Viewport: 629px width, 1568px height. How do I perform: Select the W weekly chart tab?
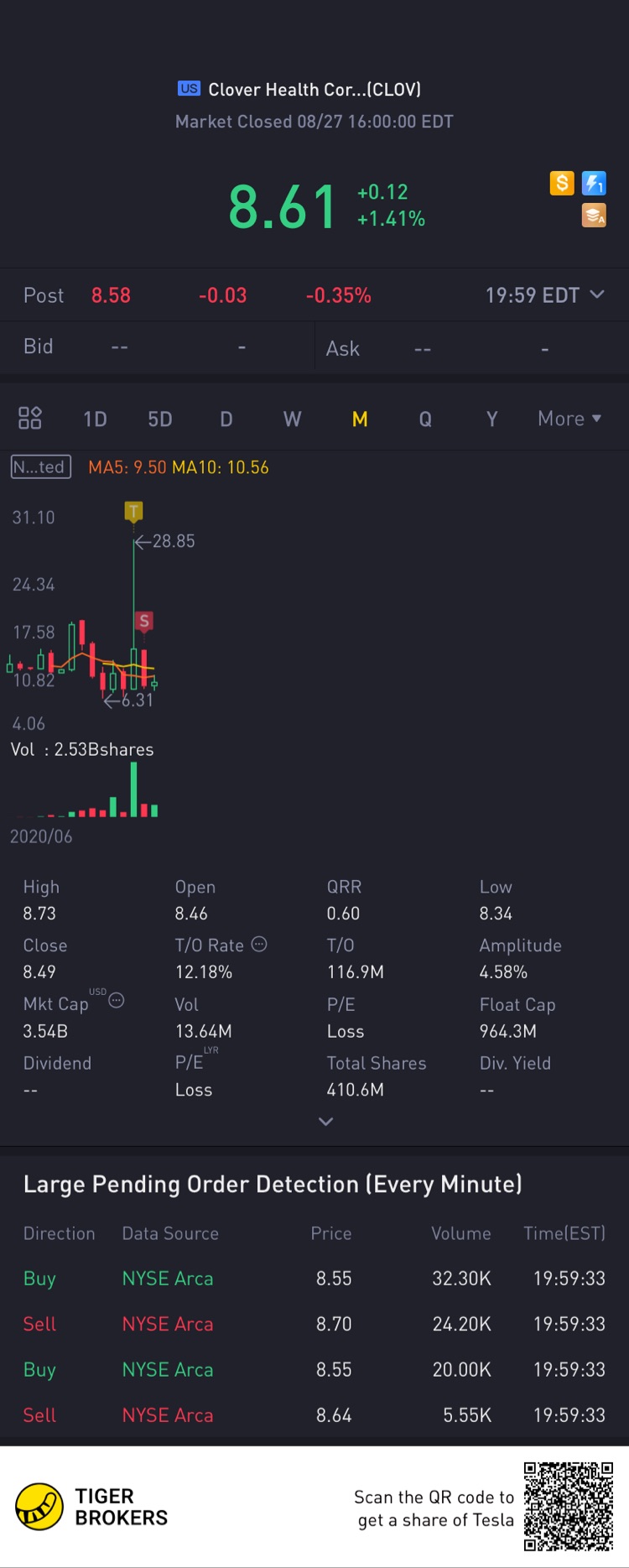[x=292, y=419]
